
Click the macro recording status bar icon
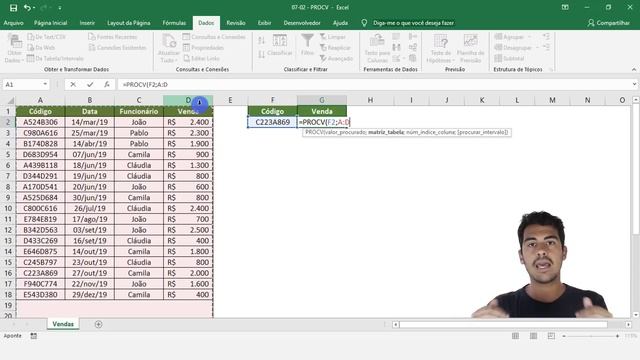[x=33, y=336]
